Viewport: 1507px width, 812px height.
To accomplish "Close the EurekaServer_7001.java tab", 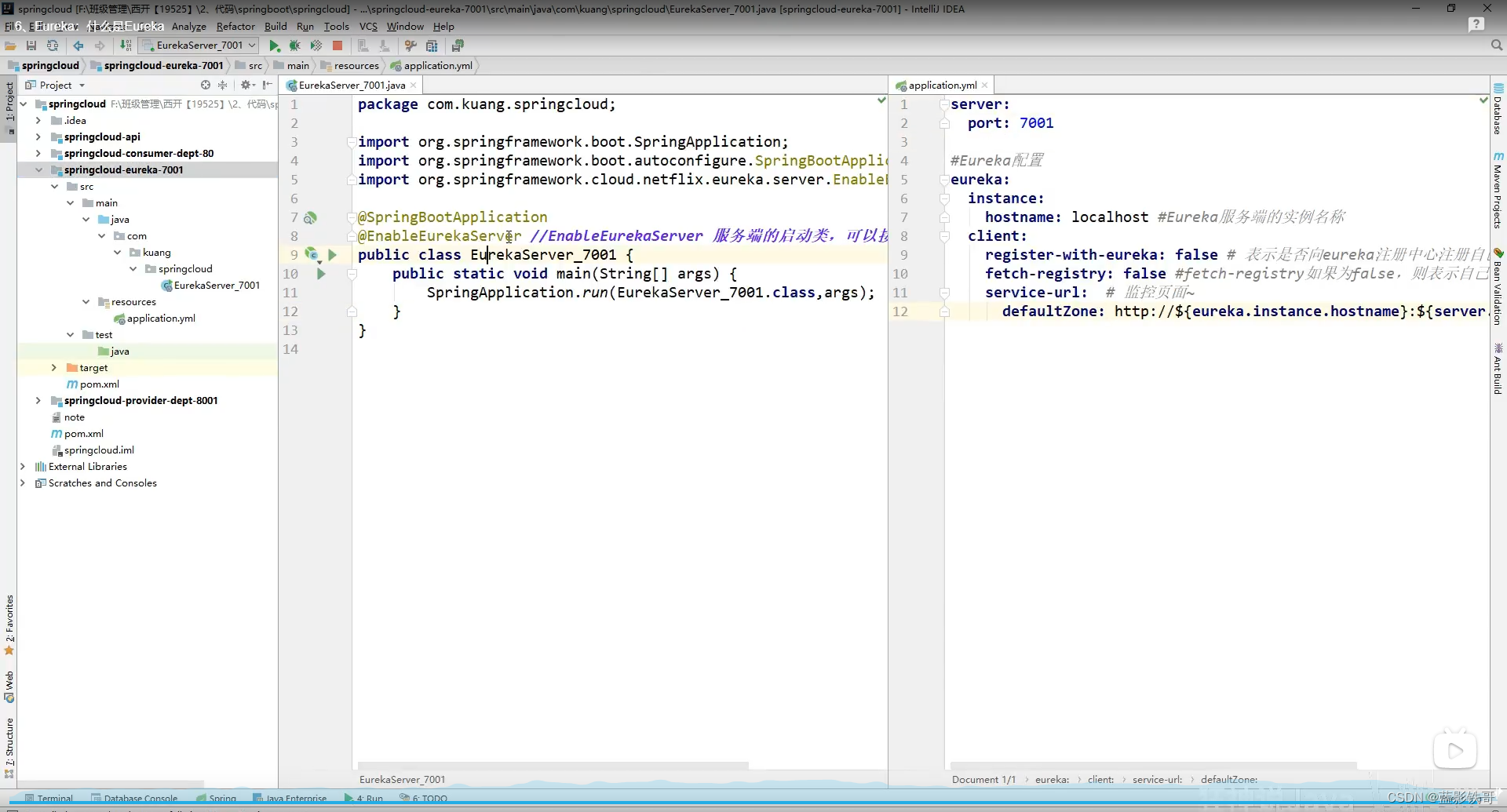I will (414, 86).
